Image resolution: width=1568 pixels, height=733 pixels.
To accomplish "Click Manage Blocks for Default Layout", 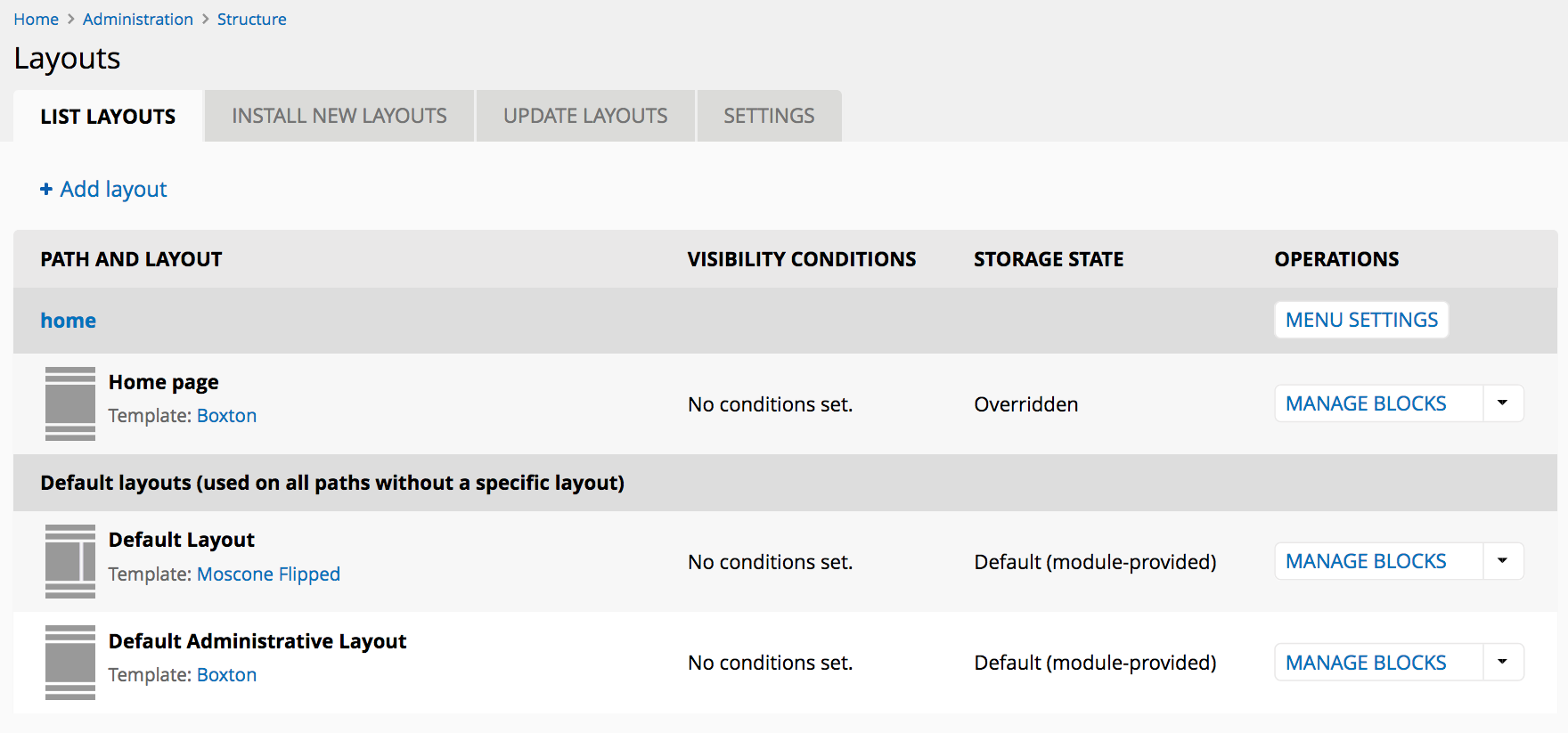I will (1366, 561).
